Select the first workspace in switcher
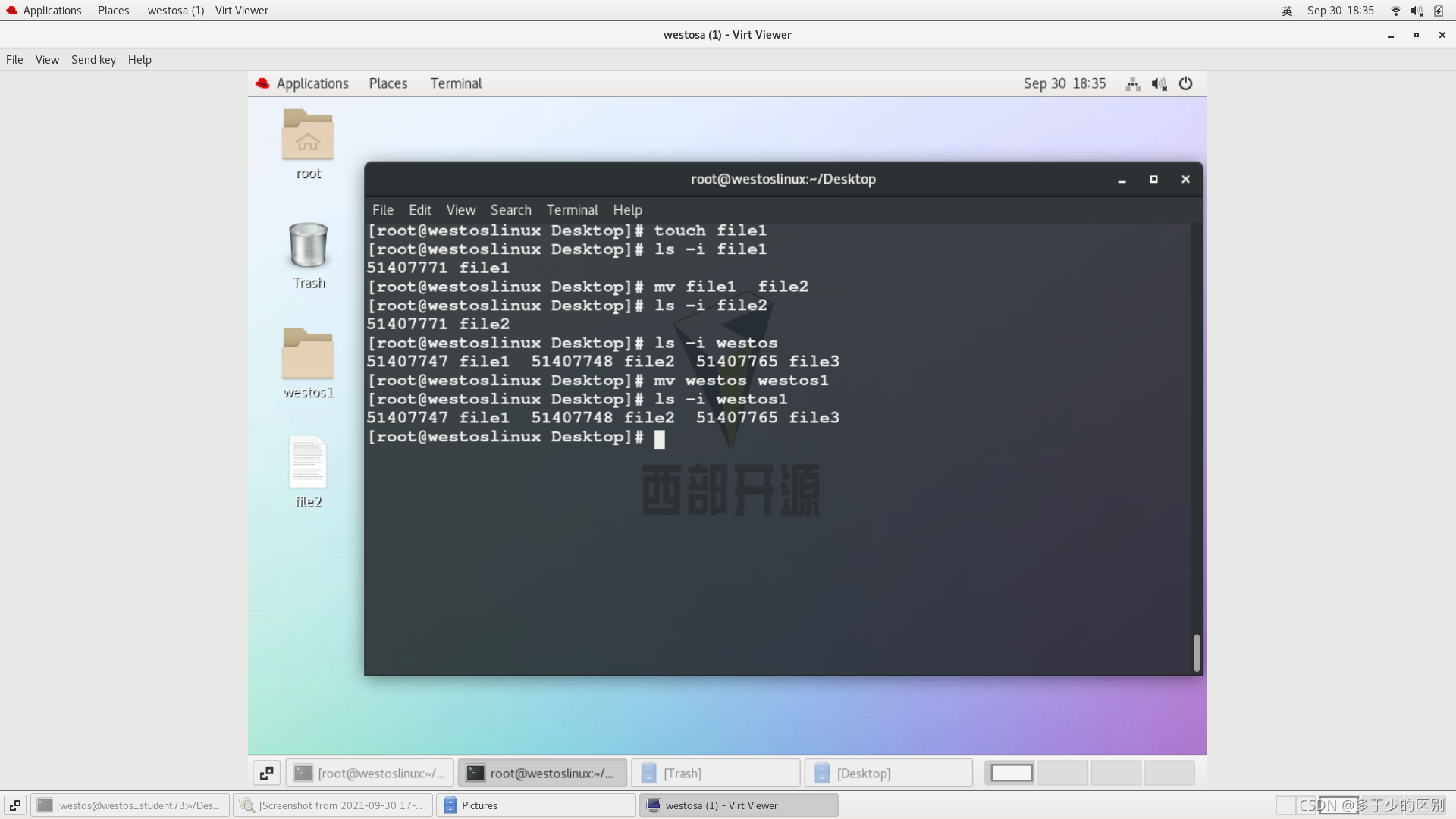 point(1012,773)
